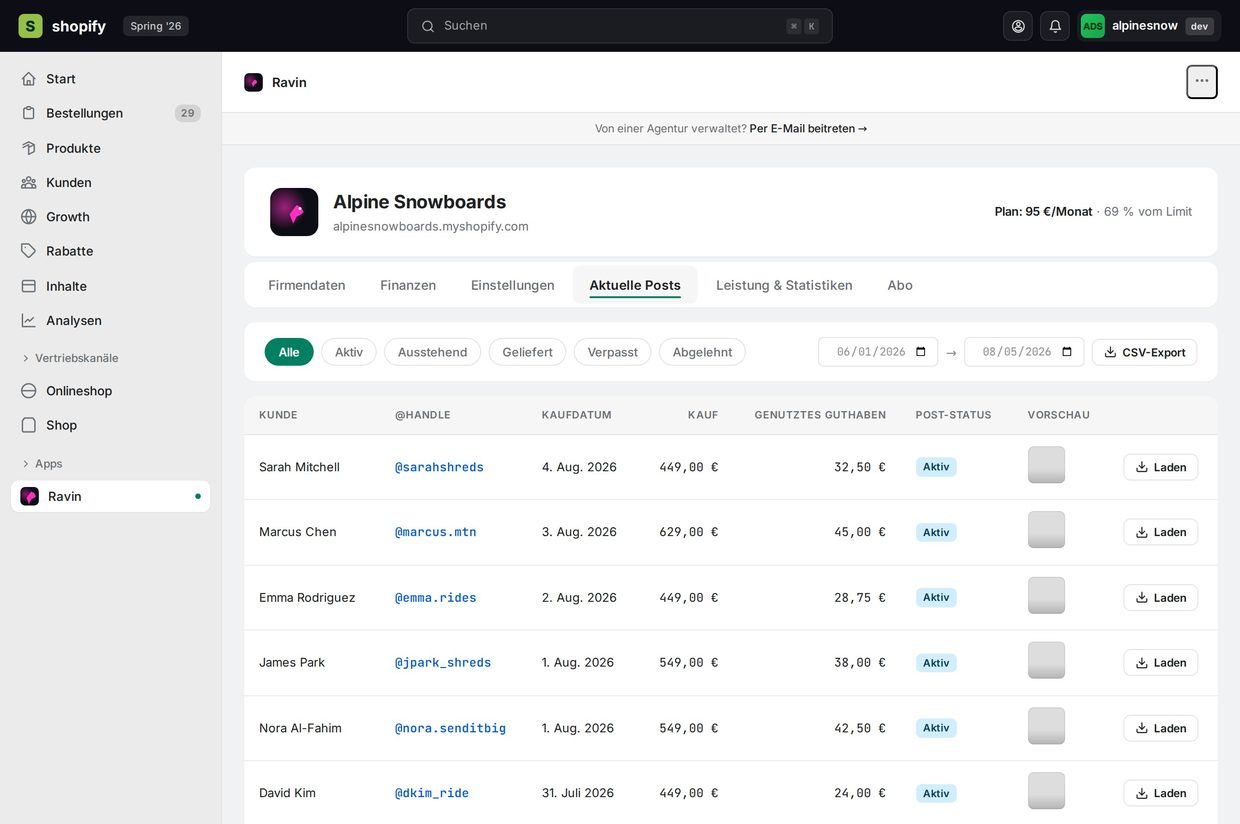Click the Alpine Snowboards store logo
The image size is (1240, 824).
(294, 212)
